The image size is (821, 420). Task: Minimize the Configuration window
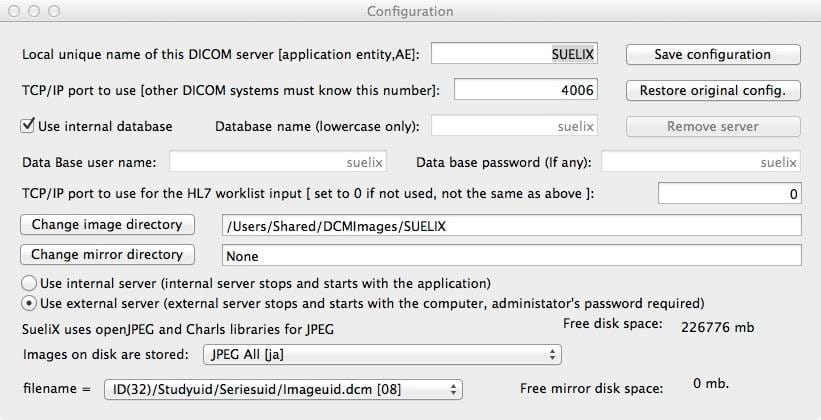[33, 12]
